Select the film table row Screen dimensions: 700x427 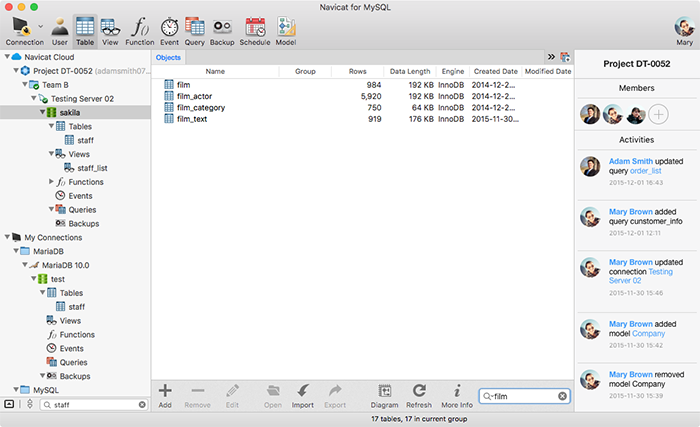tap(362, 84)
